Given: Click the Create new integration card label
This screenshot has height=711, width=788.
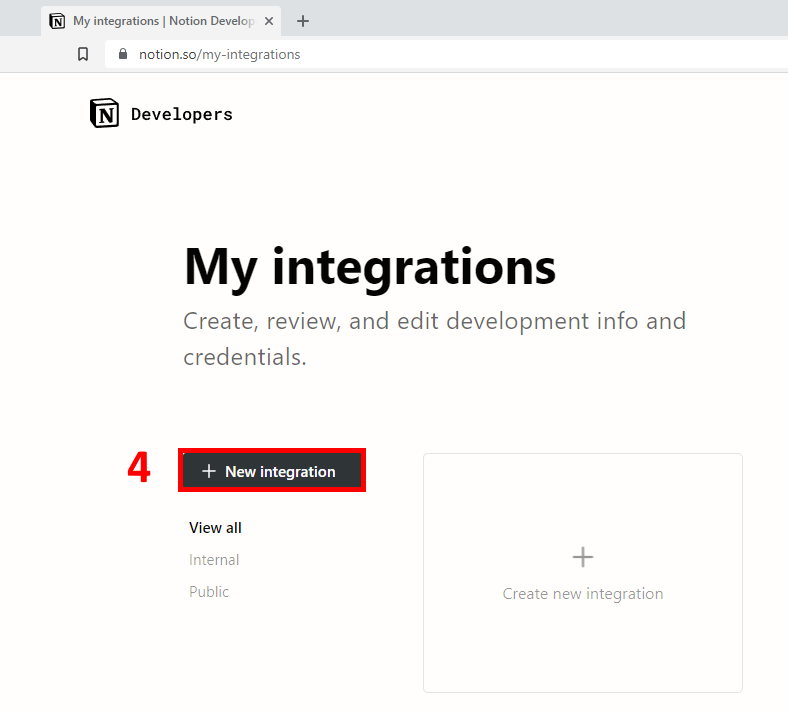Looking at the screenshot, I should pos(582,594).
